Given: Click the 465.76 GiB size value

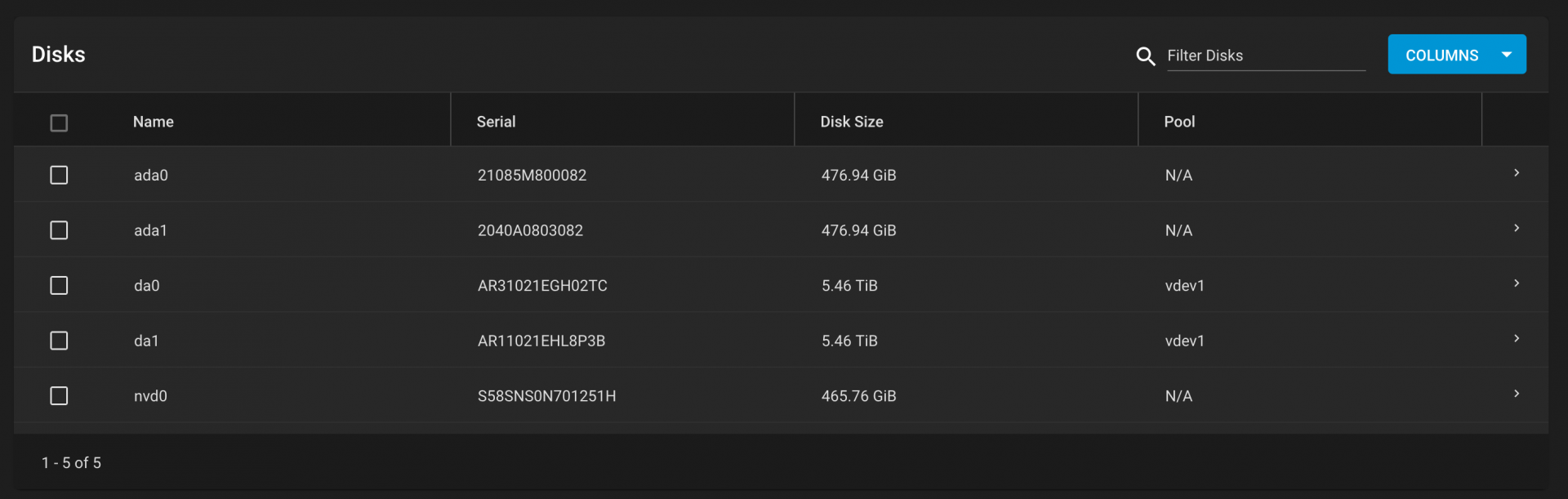Looking at the screenshot, I should point(858,396).
